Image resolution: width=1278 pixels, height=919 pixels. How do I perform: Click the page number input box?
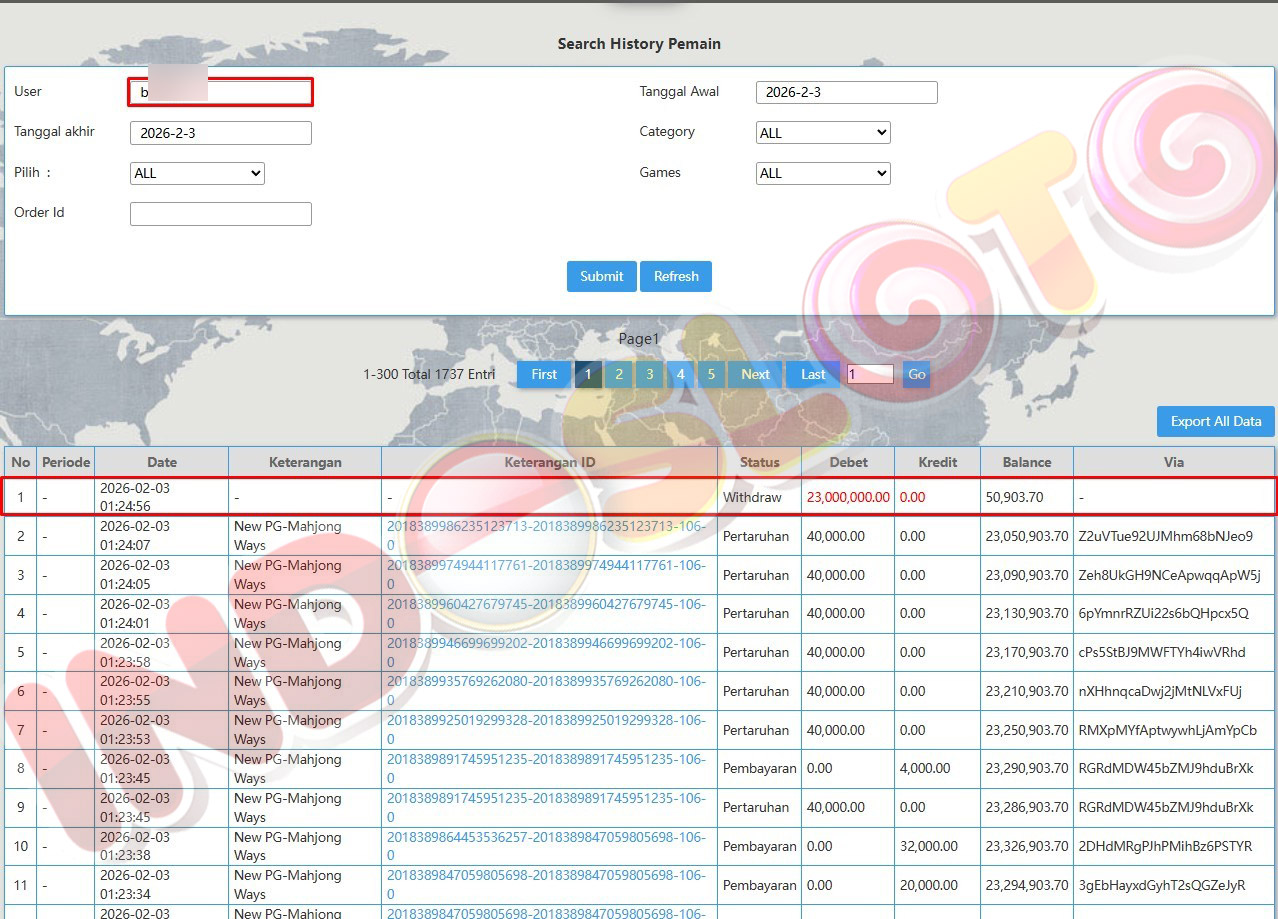[869, 374]
